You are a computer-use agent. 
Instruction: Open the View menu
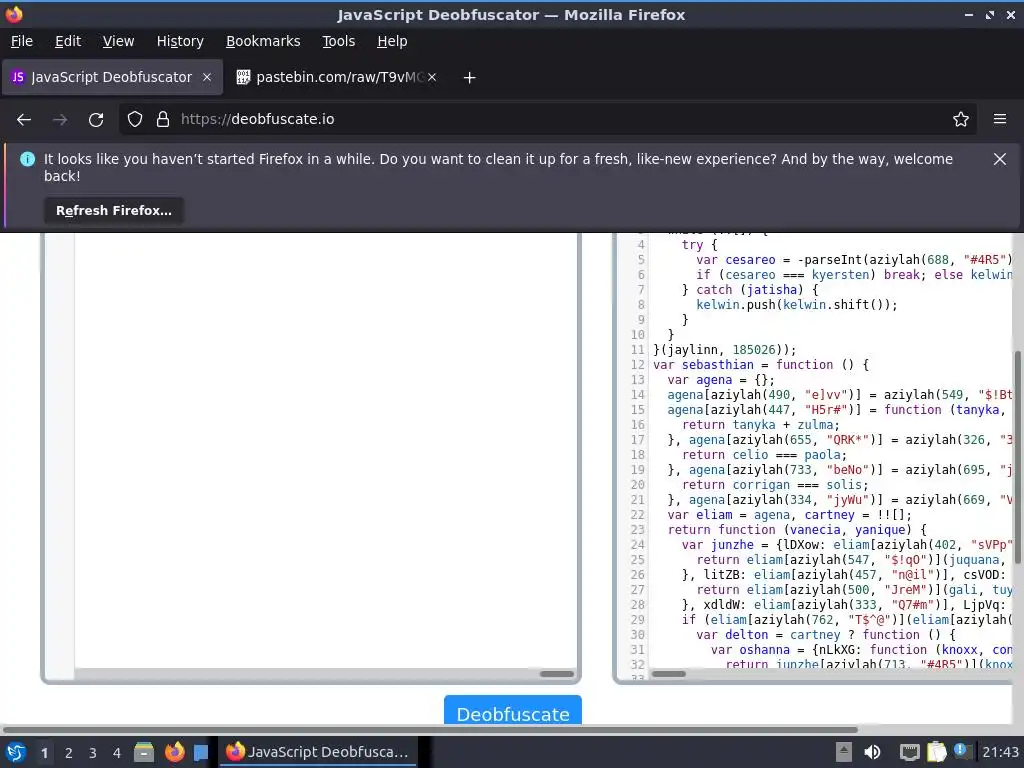(118, 41)
